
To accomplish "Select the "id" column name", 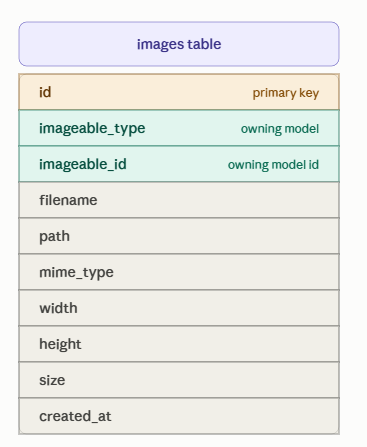I will coord(45,92).
